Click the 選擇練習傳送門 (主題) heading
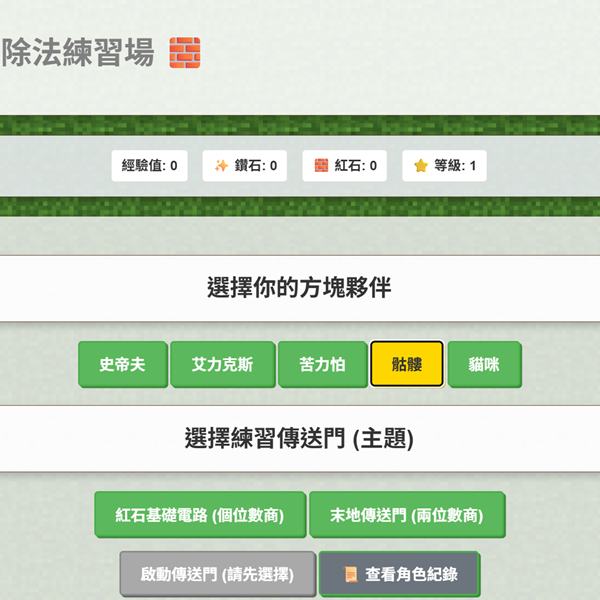 pyautogui.click(x=299, y=438)
